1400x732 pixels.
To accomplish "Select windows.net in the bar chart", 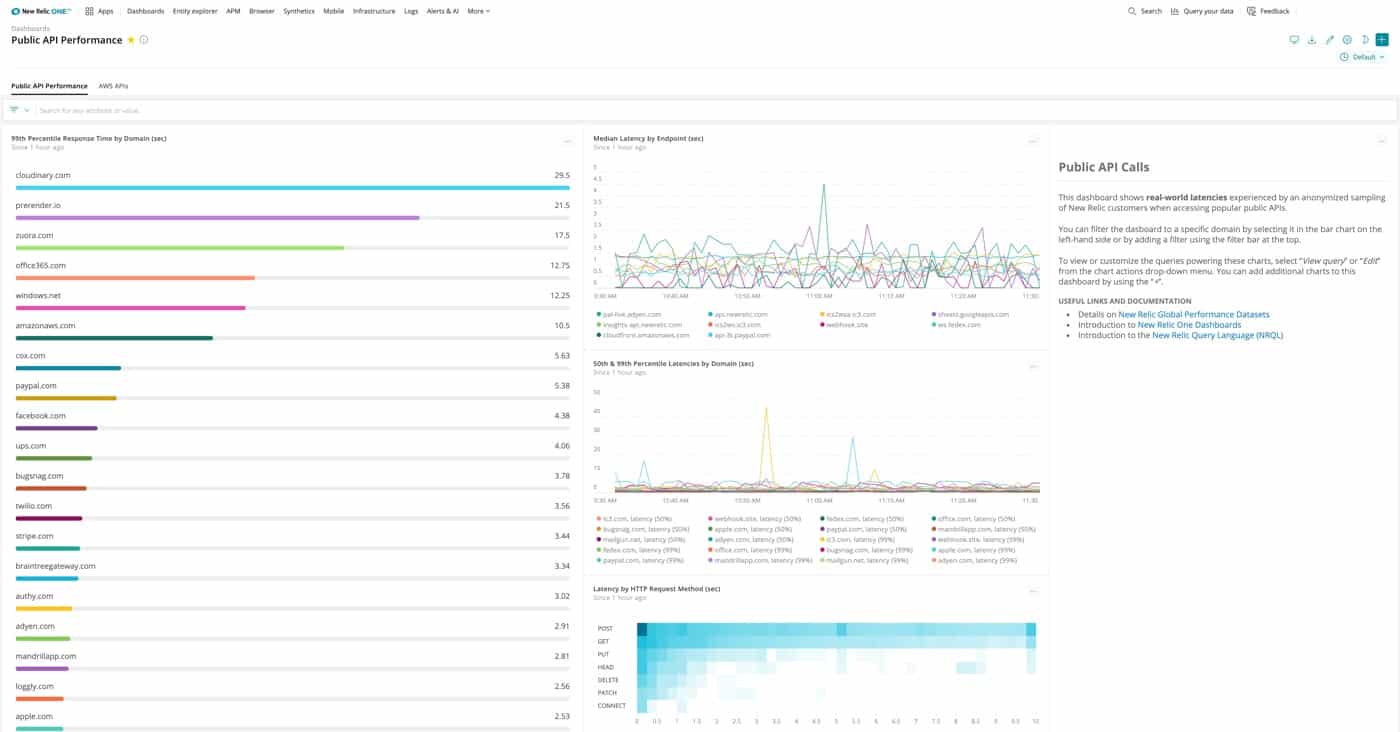I will point(292,300).
